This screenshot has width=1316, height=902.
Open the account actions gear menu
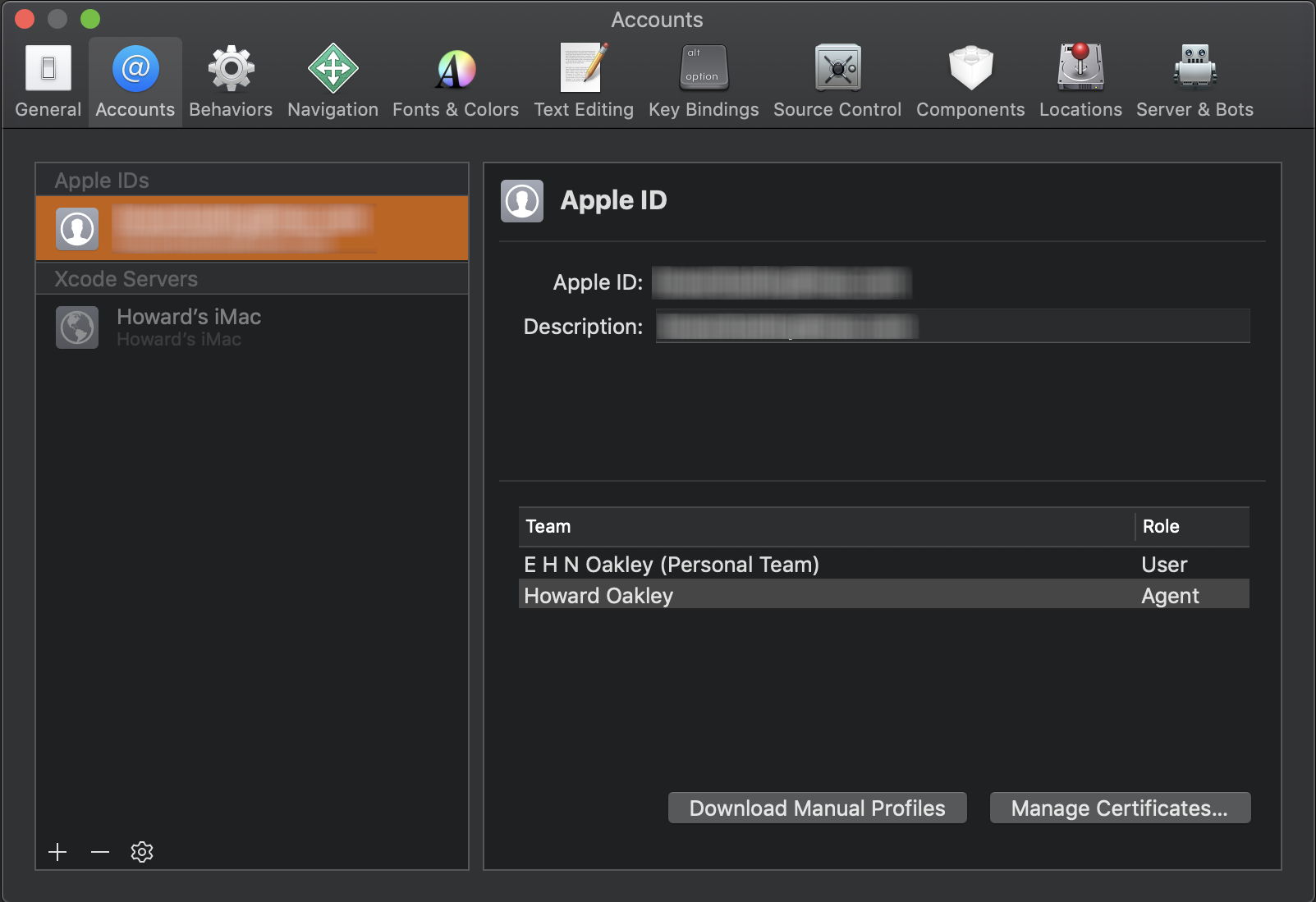[x=142, y=852]
